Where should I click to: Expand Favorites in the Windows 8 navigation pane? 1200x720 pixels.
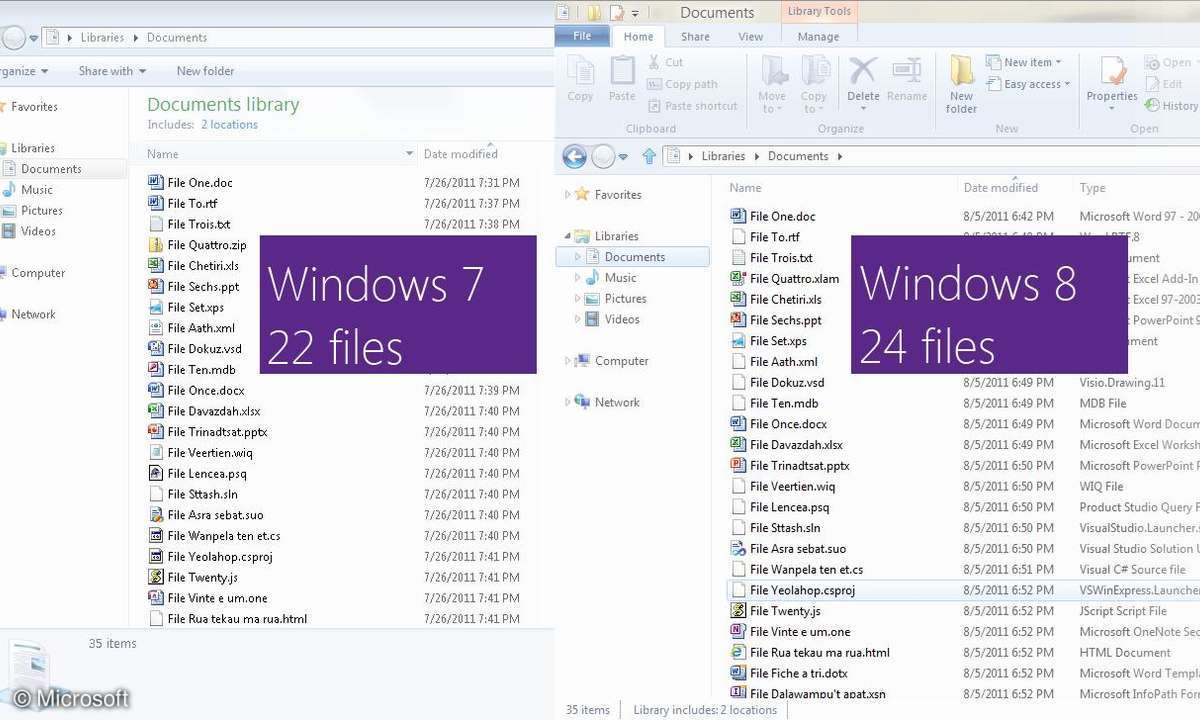568,195
